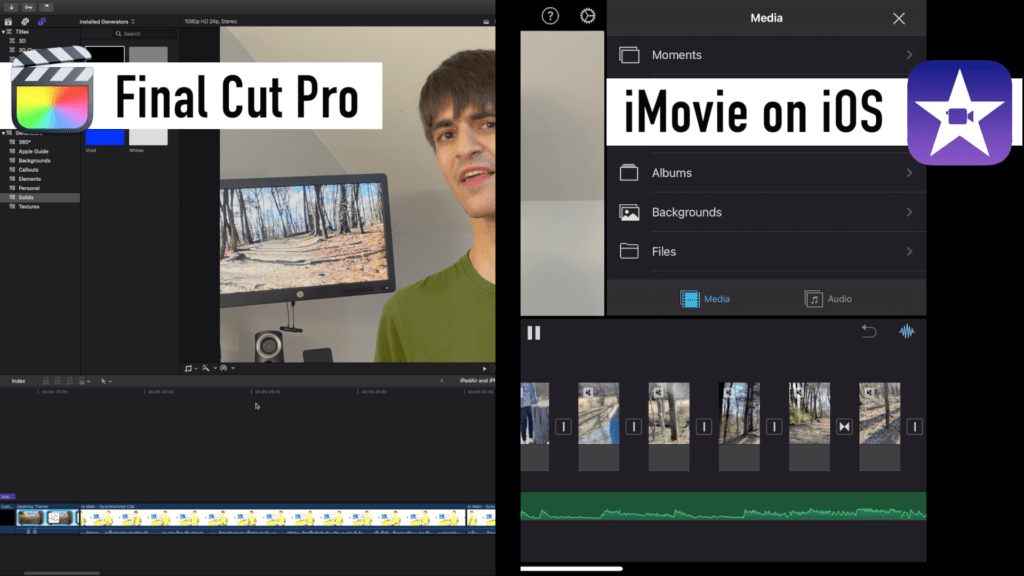Pick the Whites solid generator swatch
The image size is (1024, 576).
(148, 136)
